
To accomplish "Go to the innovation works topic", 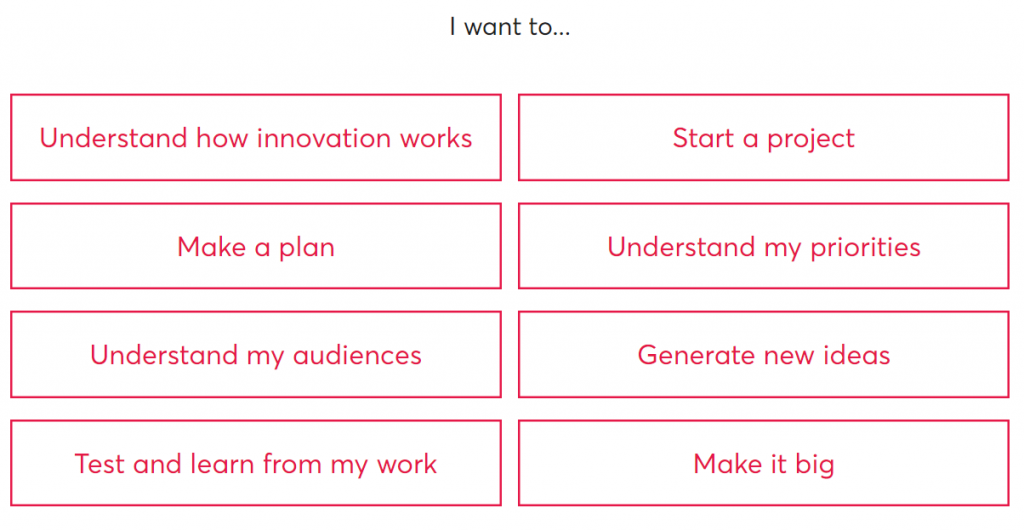I will point(256,137).
